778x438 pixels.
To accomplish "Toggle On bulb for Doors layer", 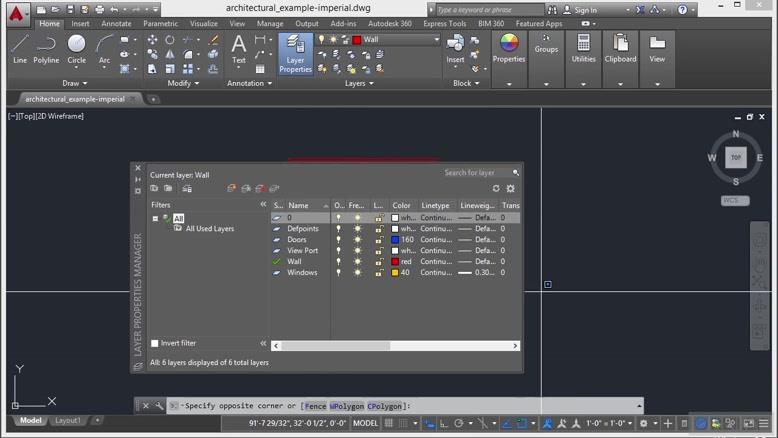I will tap(338, 240).
